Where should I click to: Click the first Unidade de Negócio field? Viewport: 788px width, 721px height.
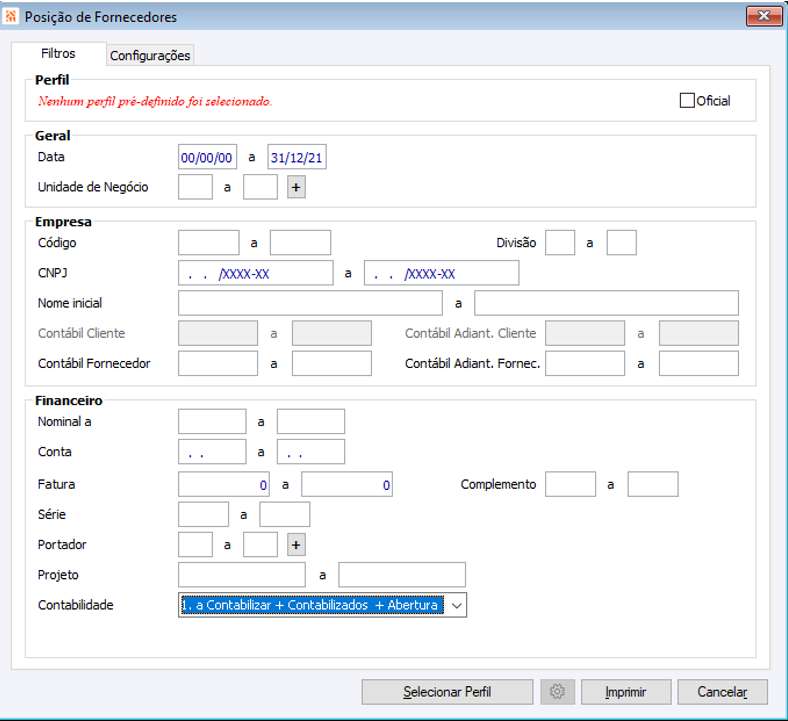click(x=195, y=187)
